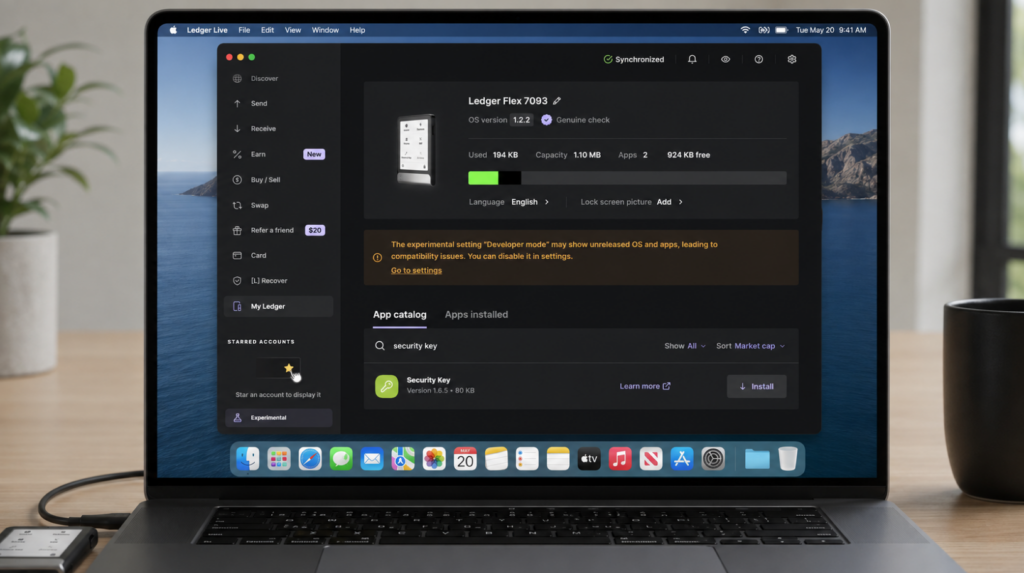Open the Apple menu
1024x573 pixels.
(173, 30)
